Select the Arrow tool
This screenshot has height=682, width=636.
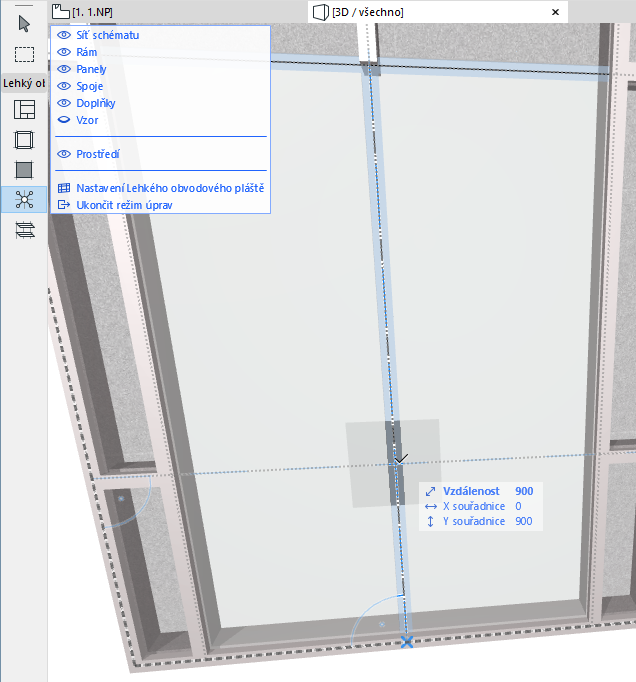coord(24,24)
